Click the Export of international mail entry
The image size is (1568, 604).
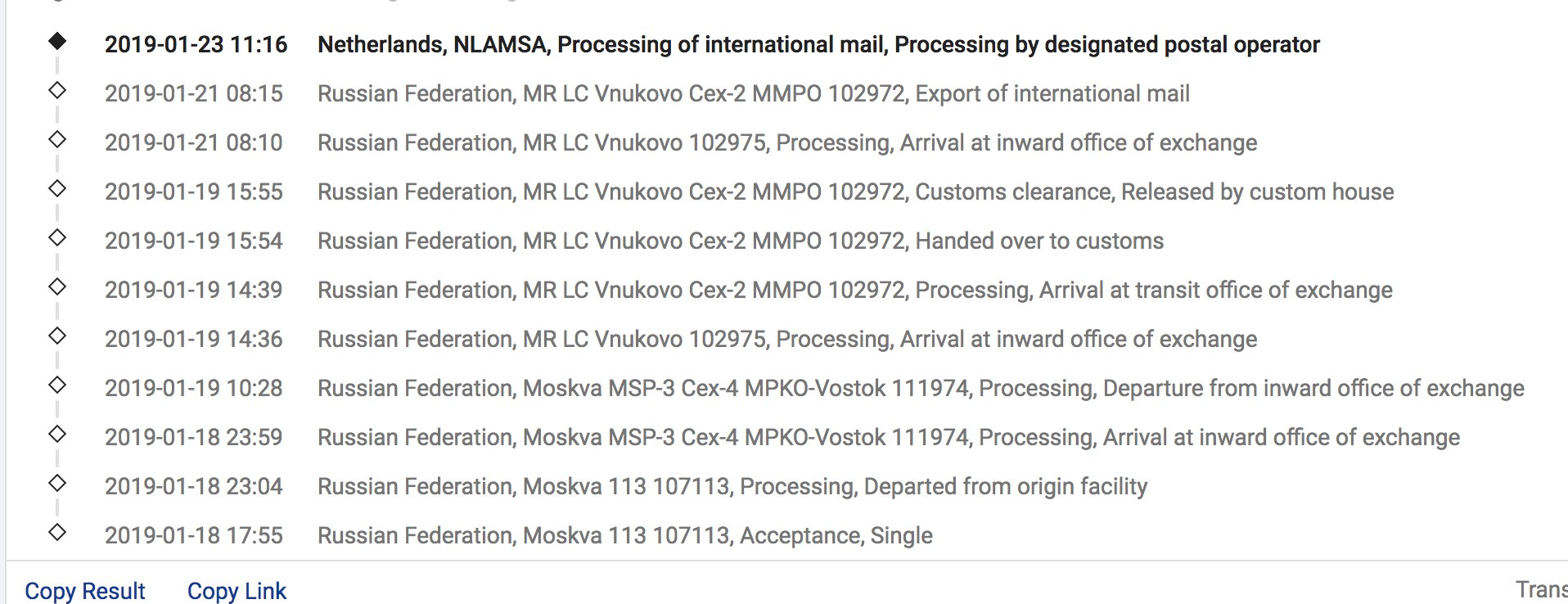tap(754, 93)
